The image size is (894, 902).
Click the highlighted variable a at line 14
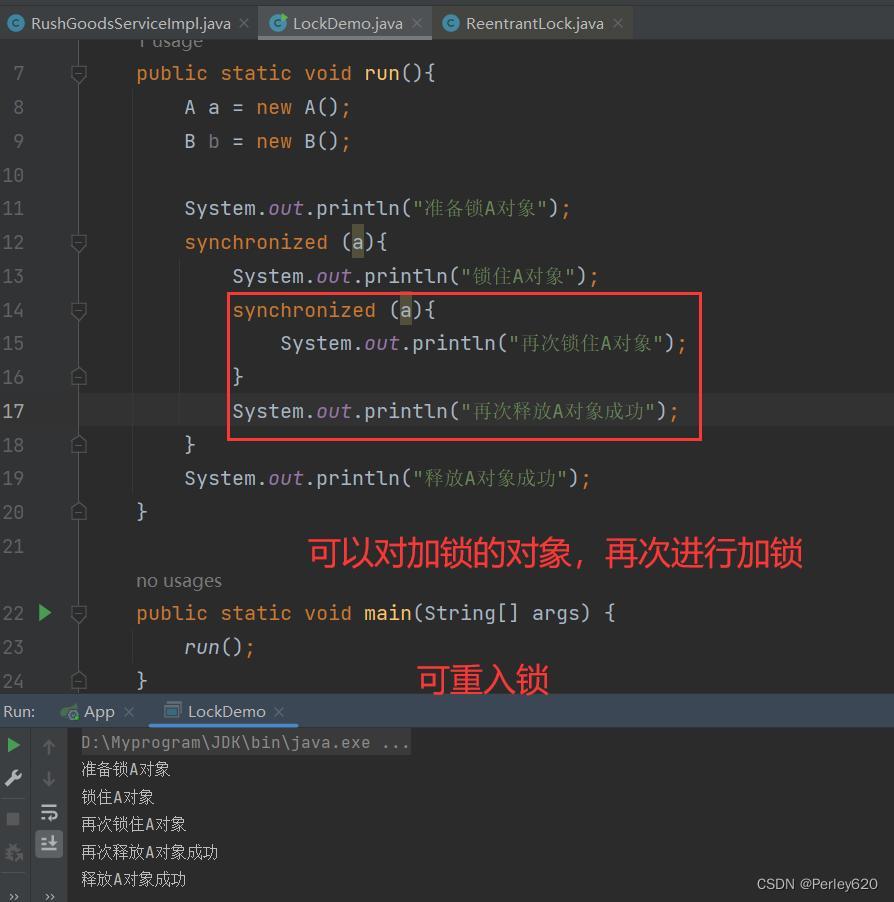pyautogui.click(x=406, y=310)
